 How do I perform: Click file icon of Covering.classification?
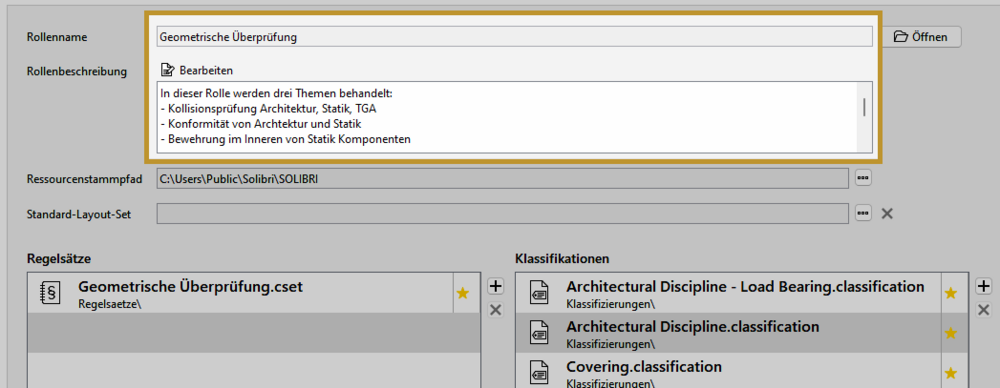(539, 373)
